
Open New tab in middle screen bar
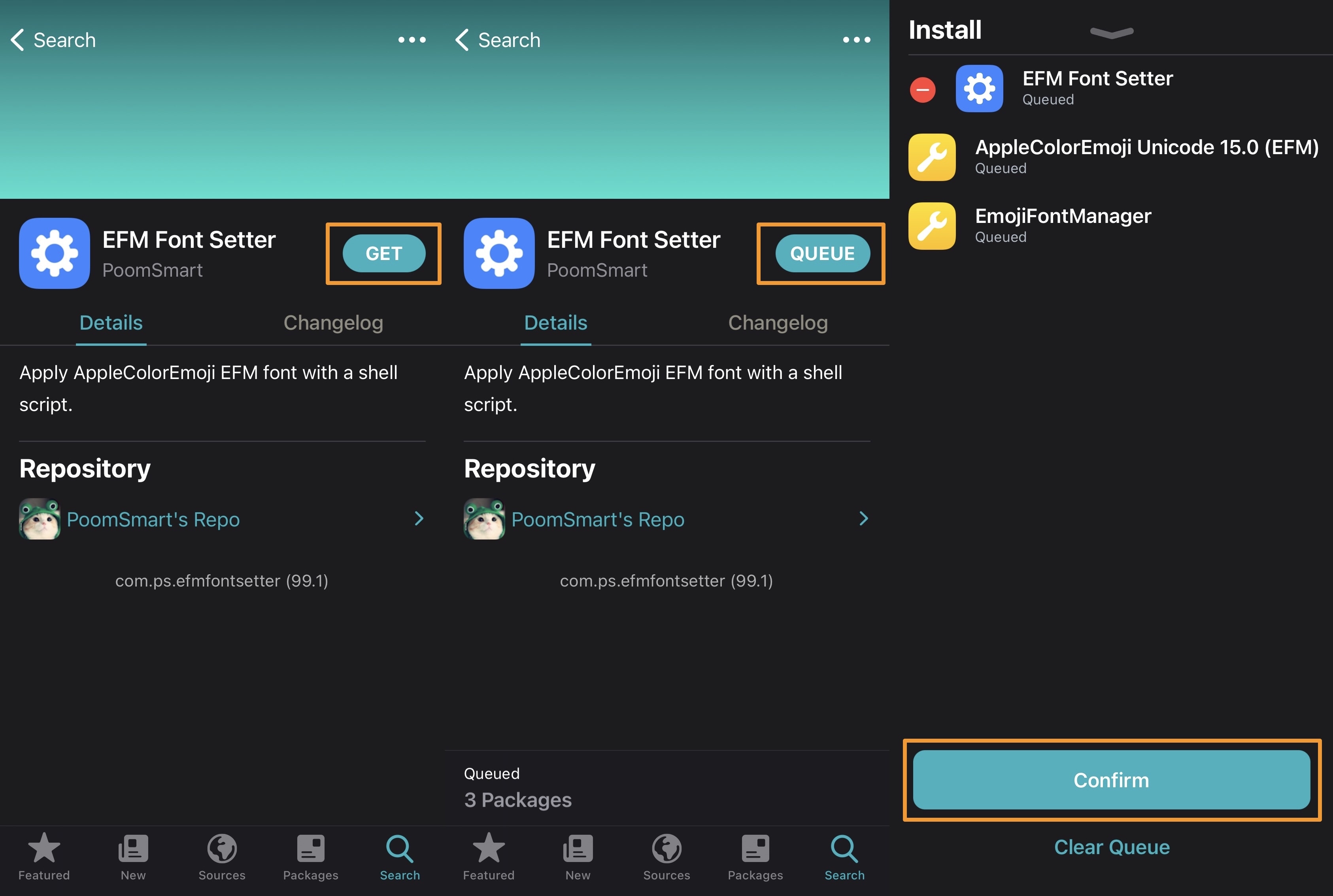pyautogui.click(x=578, y=857)
